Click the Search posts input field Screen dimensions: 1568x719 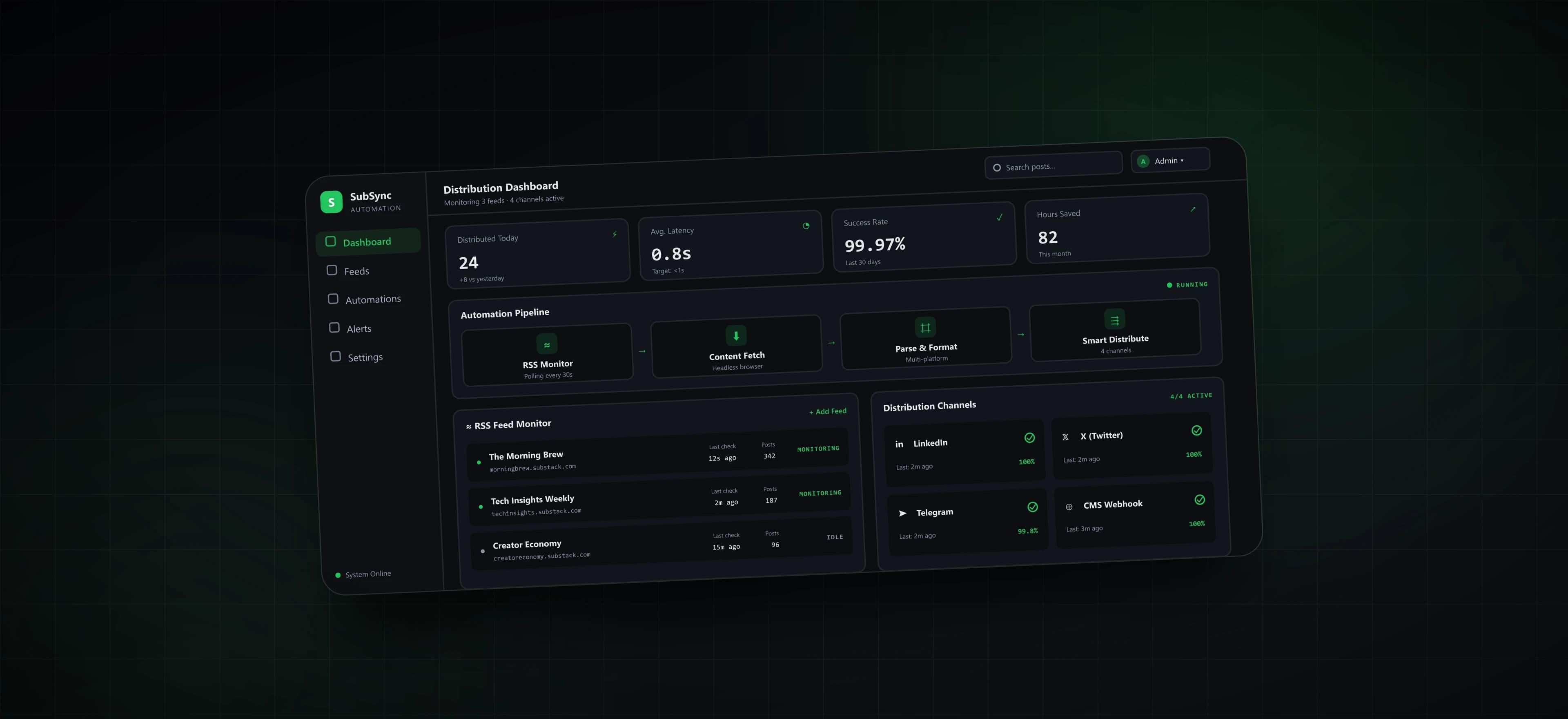pos(1053,165)
